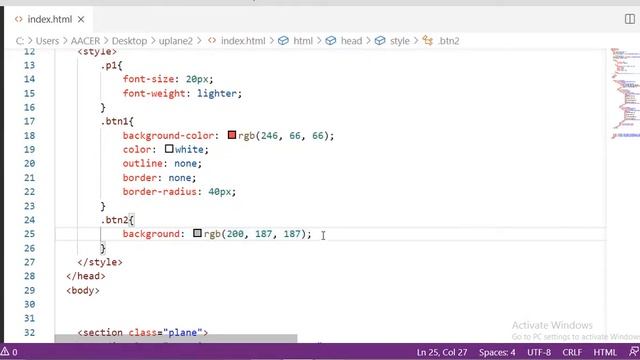
Task: Click line number 24
Action: [29, 220]
